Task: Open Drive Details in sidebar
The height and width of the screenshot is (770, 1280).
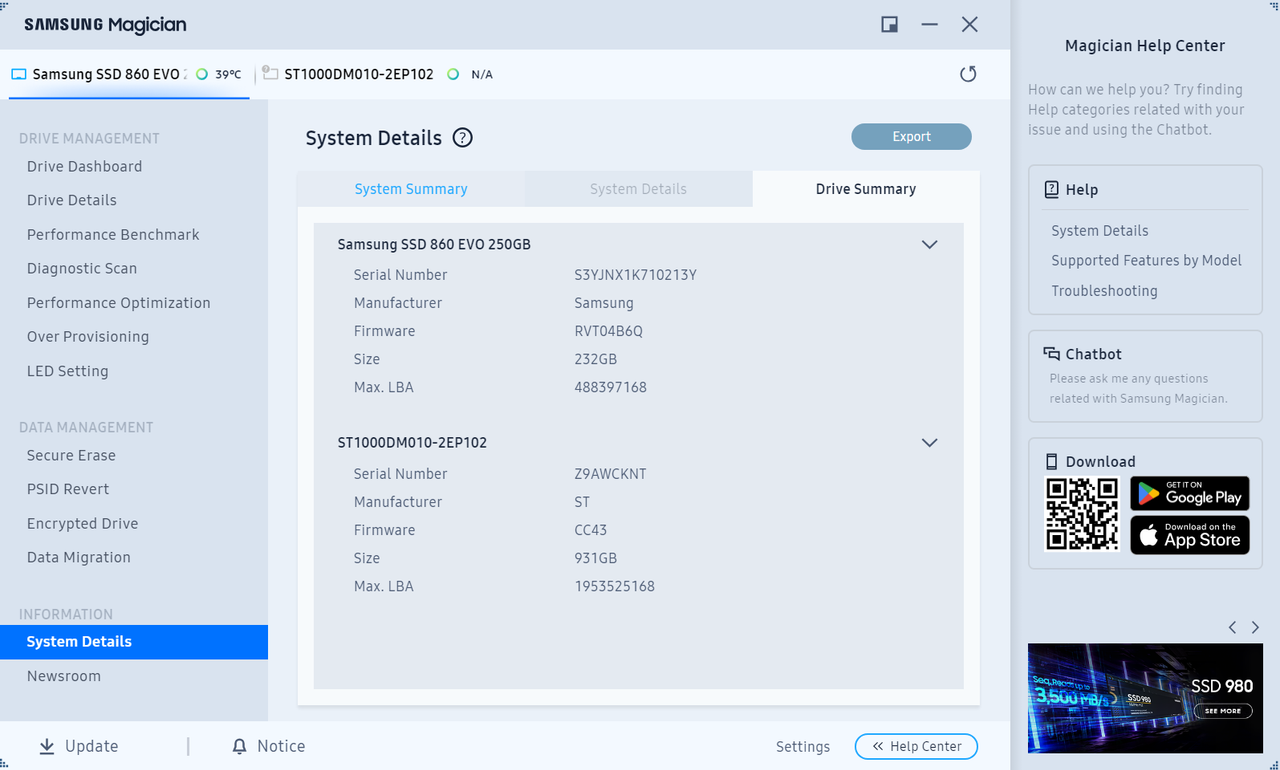Action: (72, 201)
